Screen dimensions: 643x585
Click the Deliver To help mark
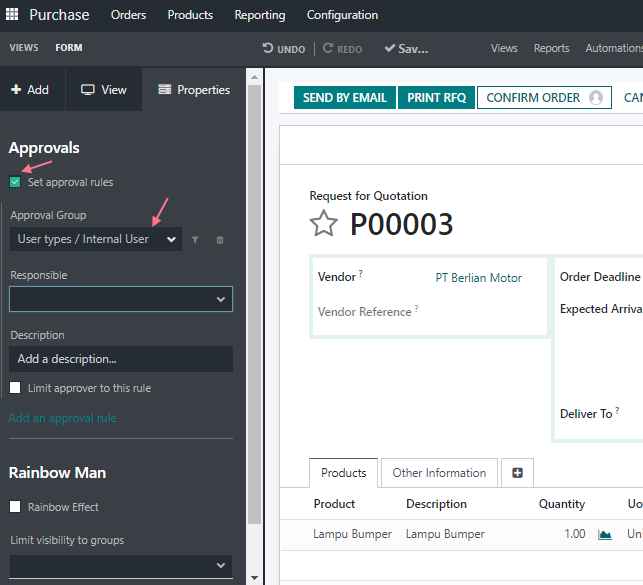click(617, 410)
